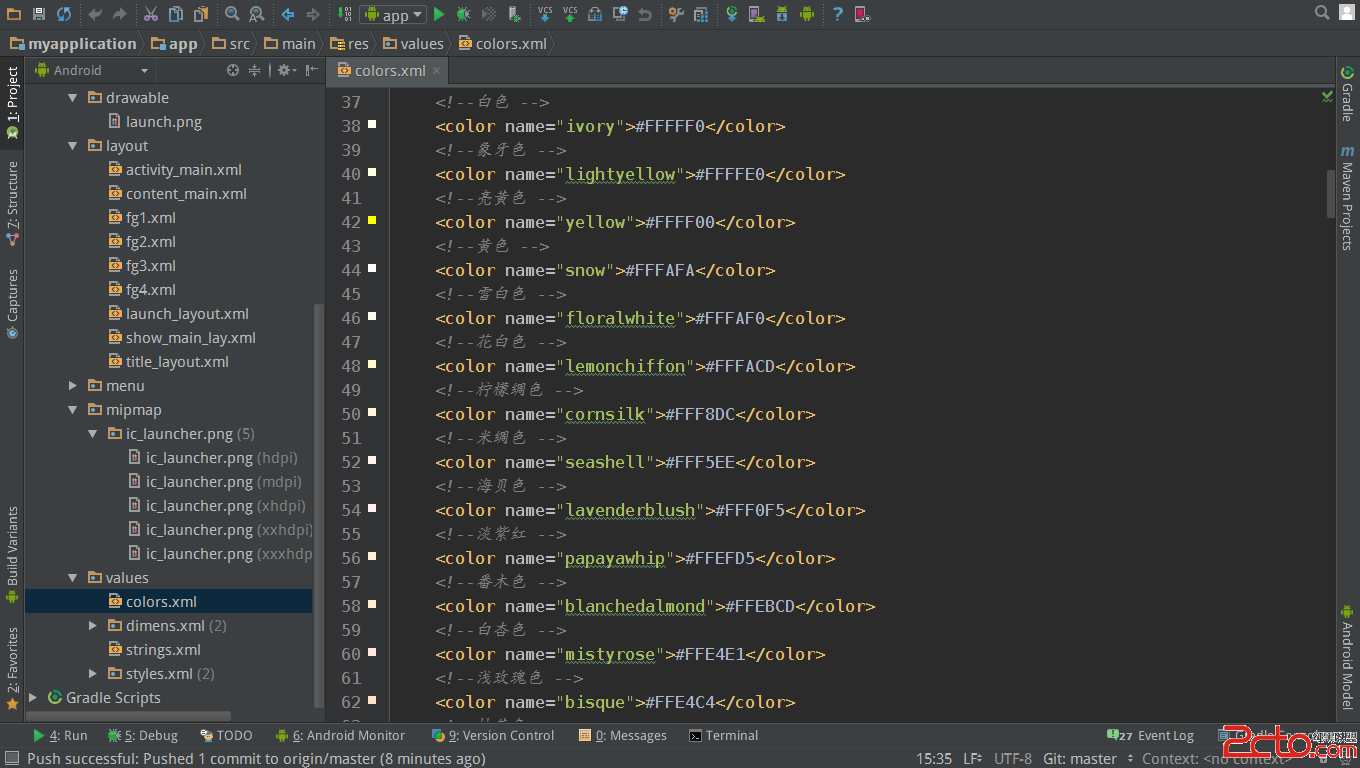Click the Cut scissors icon
Viewport: 1360px width, 768px height.
150,14
